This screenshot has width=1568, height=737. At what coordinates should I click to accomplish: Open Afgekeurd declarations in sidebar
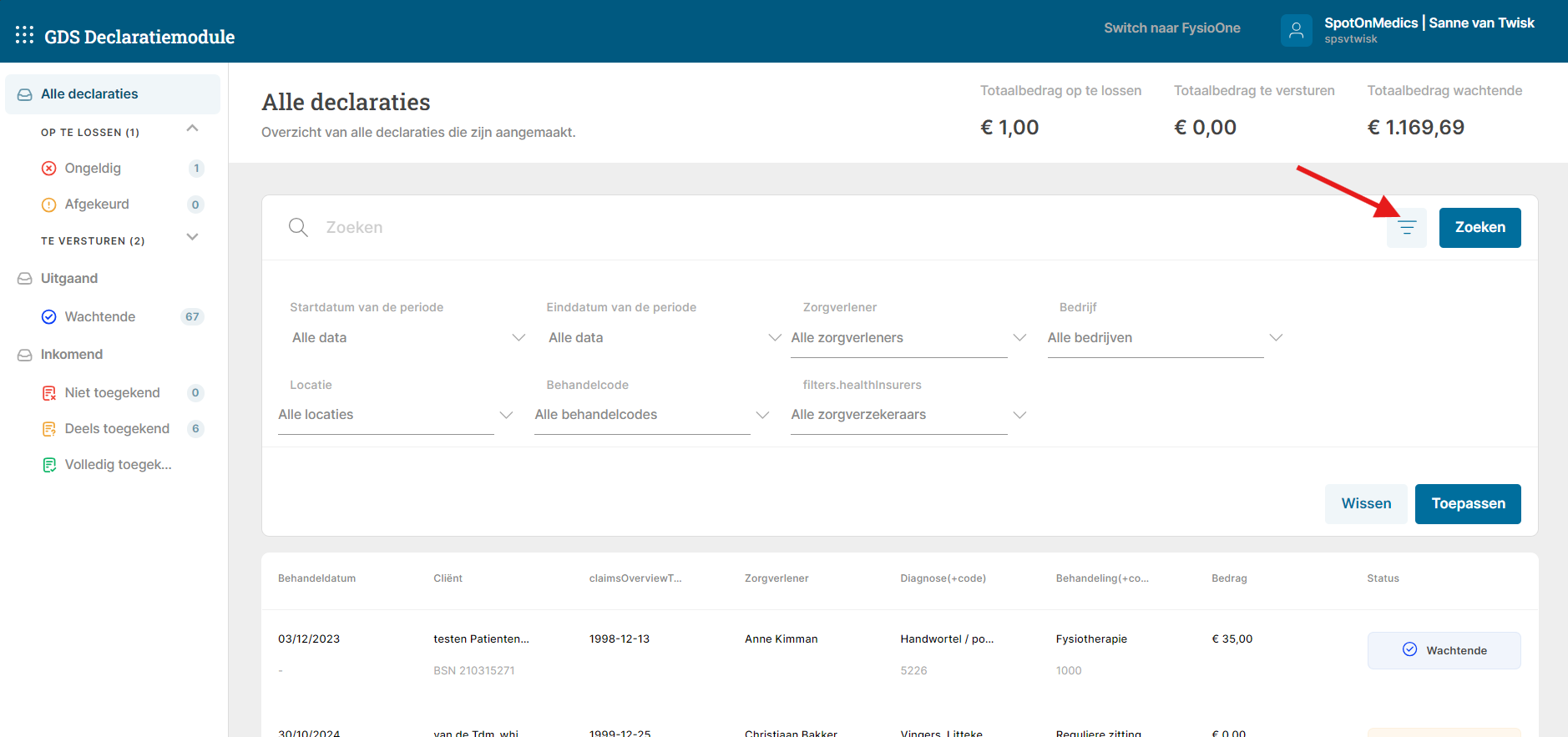tap(97, 204)
